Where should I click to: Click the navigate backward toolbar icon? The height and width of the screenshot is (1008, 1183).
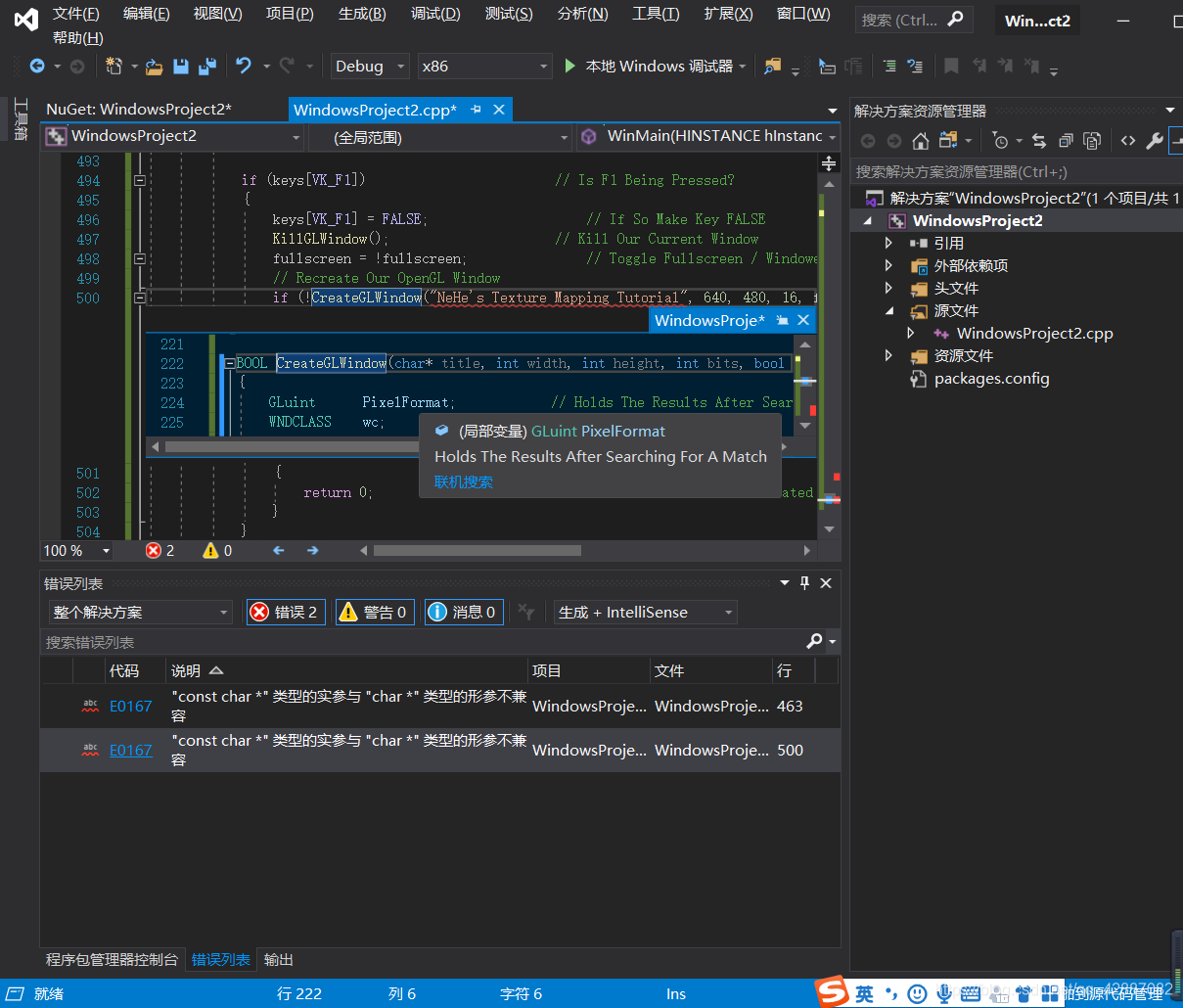point(37,67)
